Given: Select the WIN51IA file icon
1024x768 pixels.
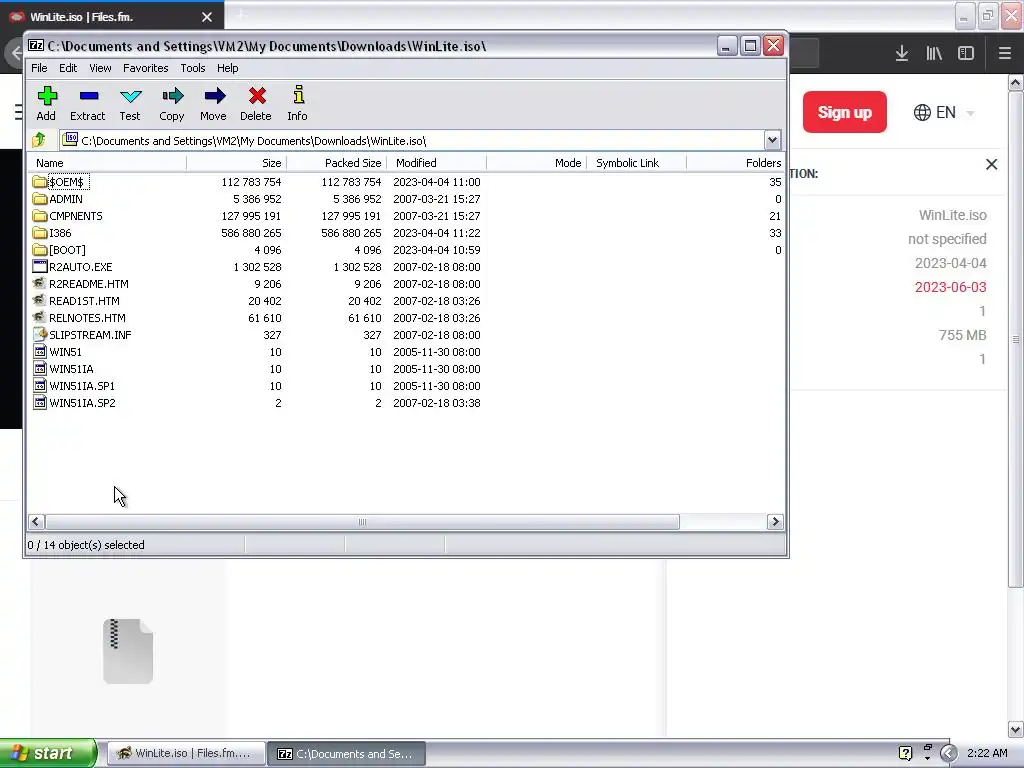Looking at the screenshot, I should click(39, 368).
